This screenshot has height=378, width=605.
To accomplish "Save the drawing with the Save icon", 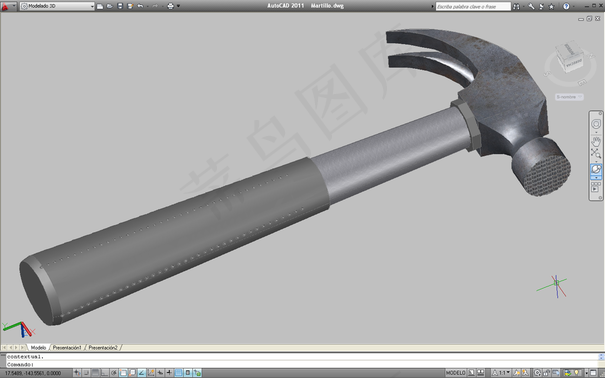I will coord(120,6).
